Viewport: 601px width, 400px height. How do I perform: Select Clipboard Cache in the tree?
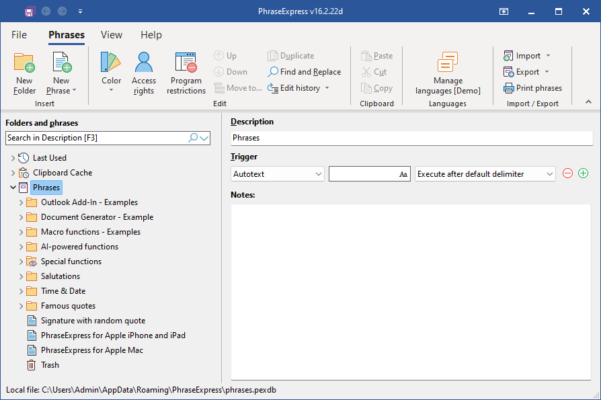62,173
